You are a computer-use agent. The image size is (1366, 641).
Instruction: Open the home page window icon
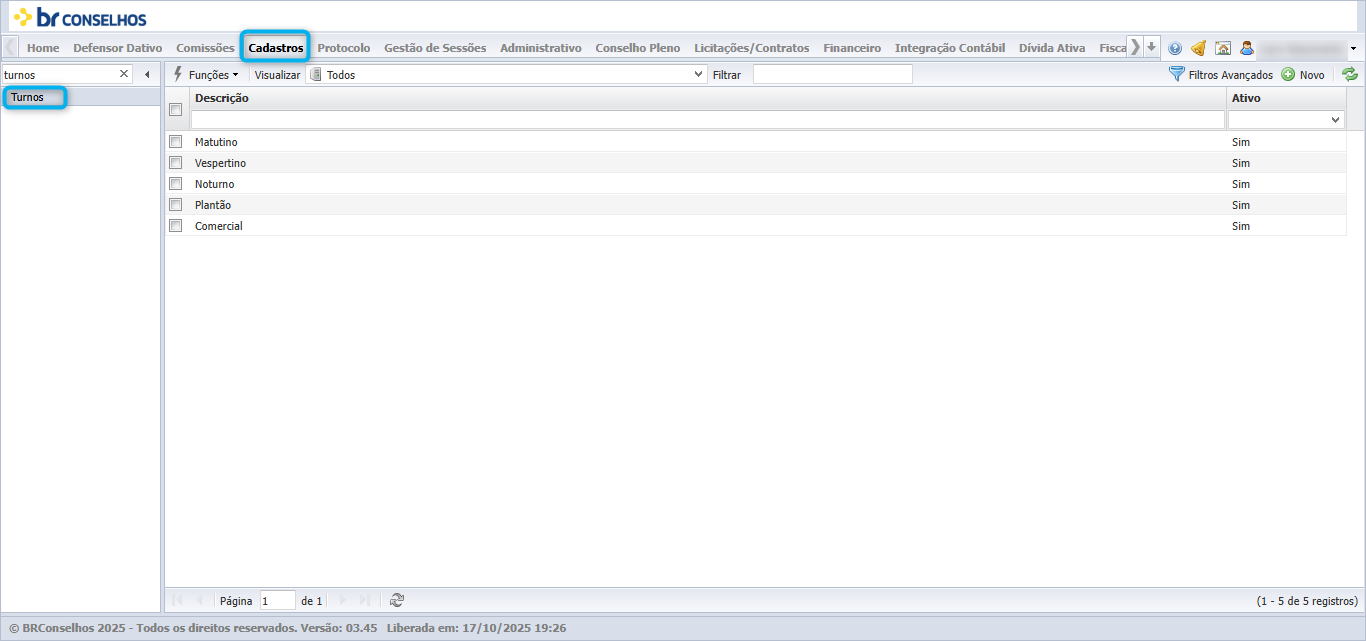point(1222,48)
